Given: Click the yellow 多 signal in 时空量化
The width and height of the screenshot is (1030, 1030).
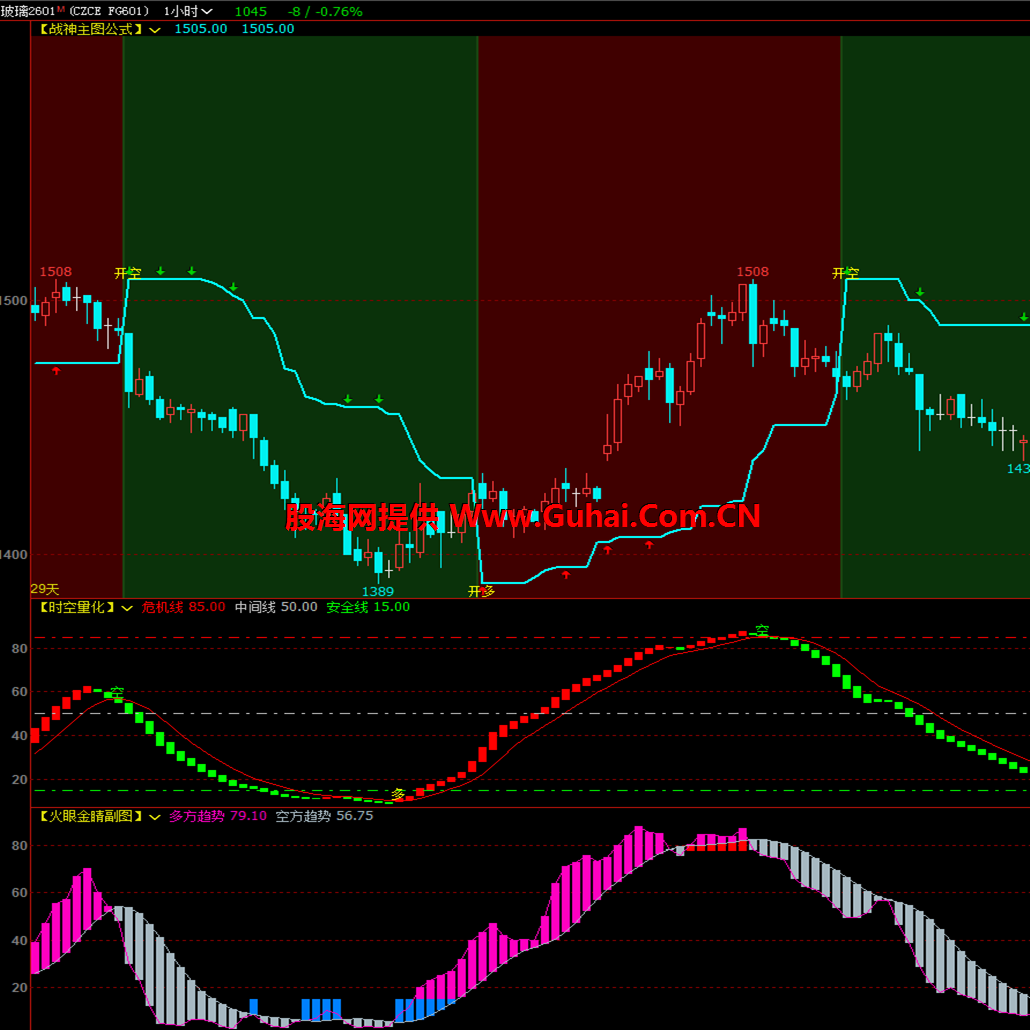Looking at the screenshot, I should tap(398, 794).
